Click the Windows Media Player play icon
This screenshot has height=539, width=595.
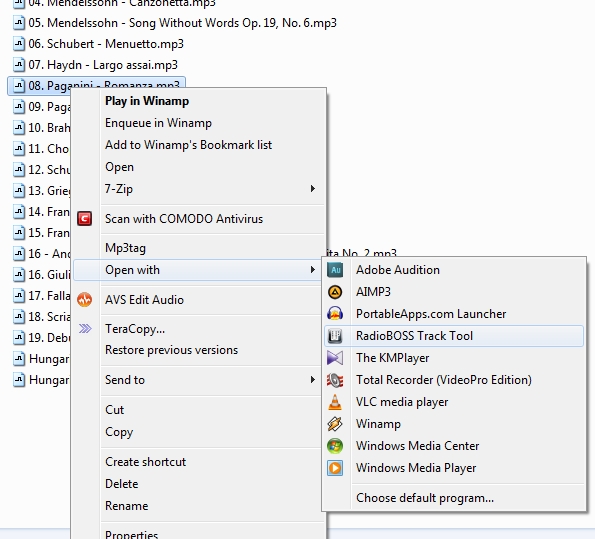(x=335, y=468)
